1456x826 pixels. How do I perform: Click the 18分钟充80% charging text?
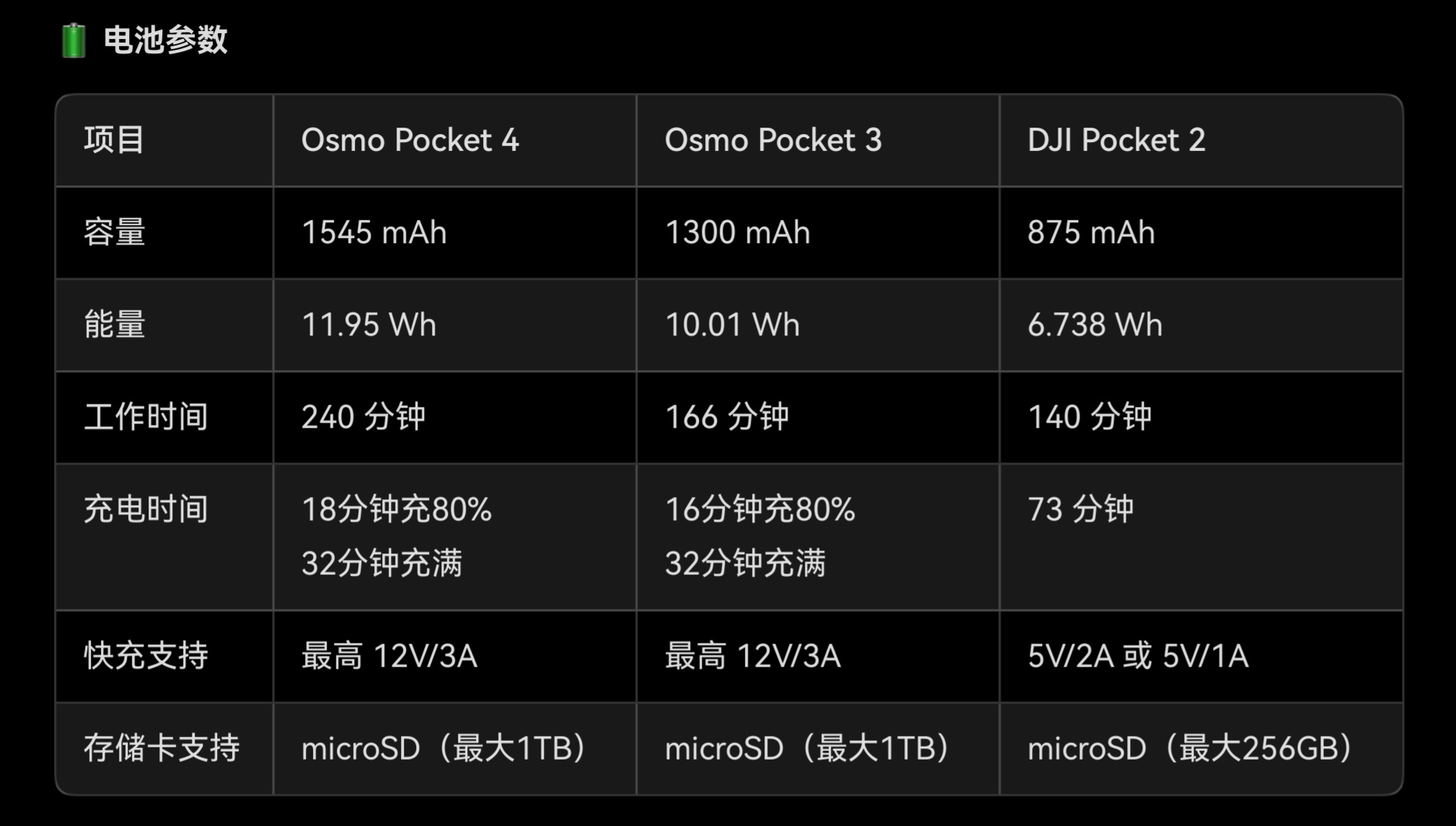point(397,509)
